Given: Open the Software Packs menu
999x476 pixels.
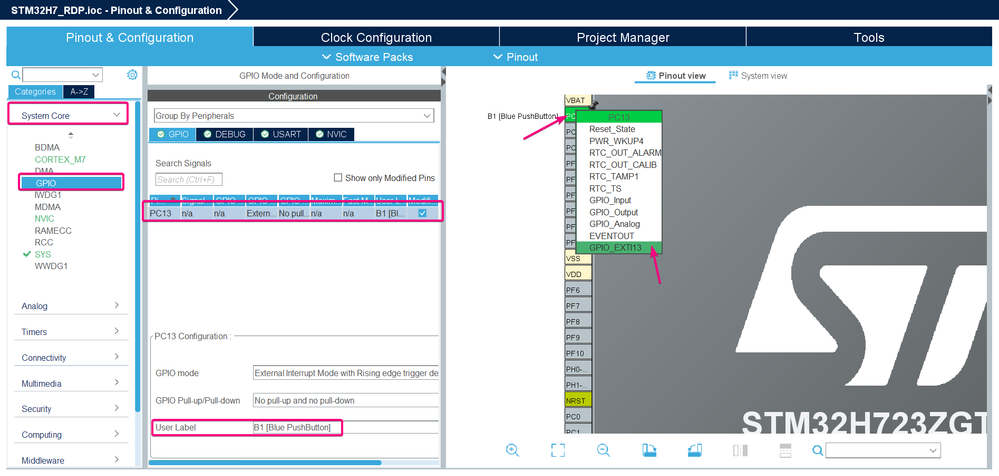Looking at the screenshot, I should click(x=368, y=57).
